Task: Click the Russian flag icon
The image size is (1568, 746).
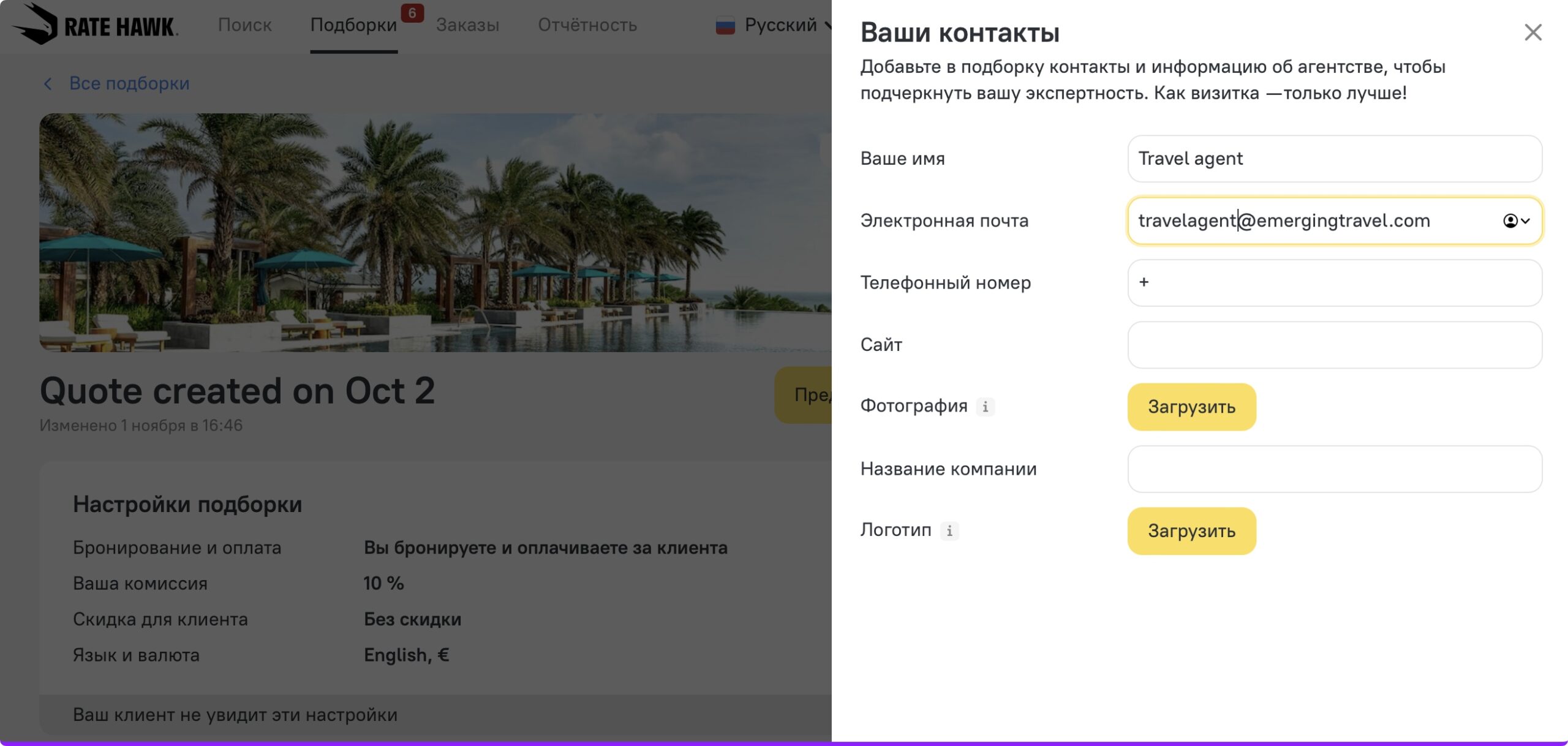Action: tap(725, 26)
